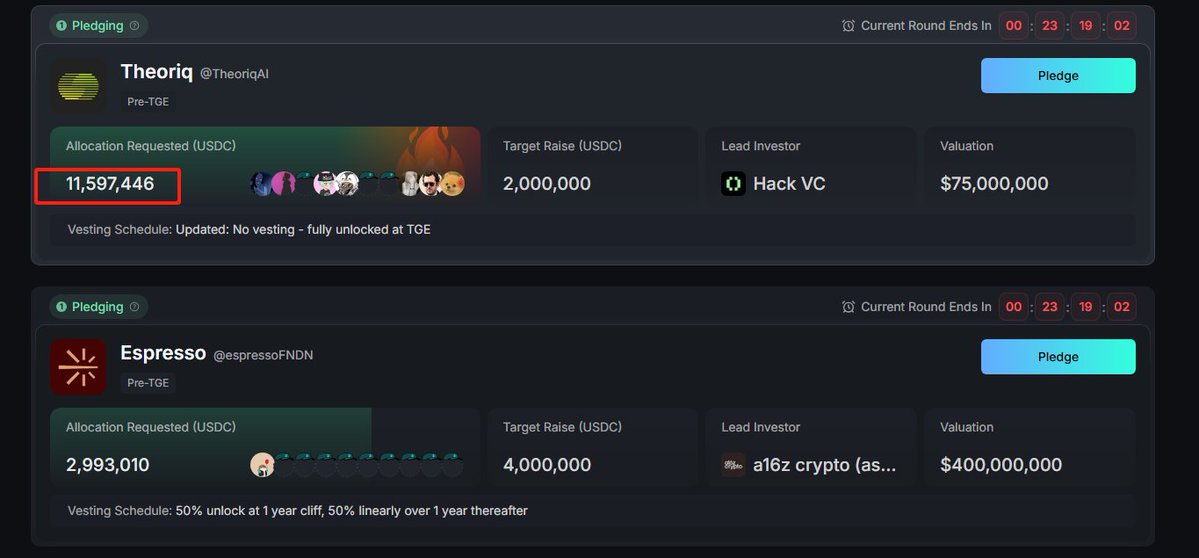Image resolution: width=1199 pixels, height=558 pixels.
Task: Open the @TheoriqAI handle link
Action: [x=234, y=73]
